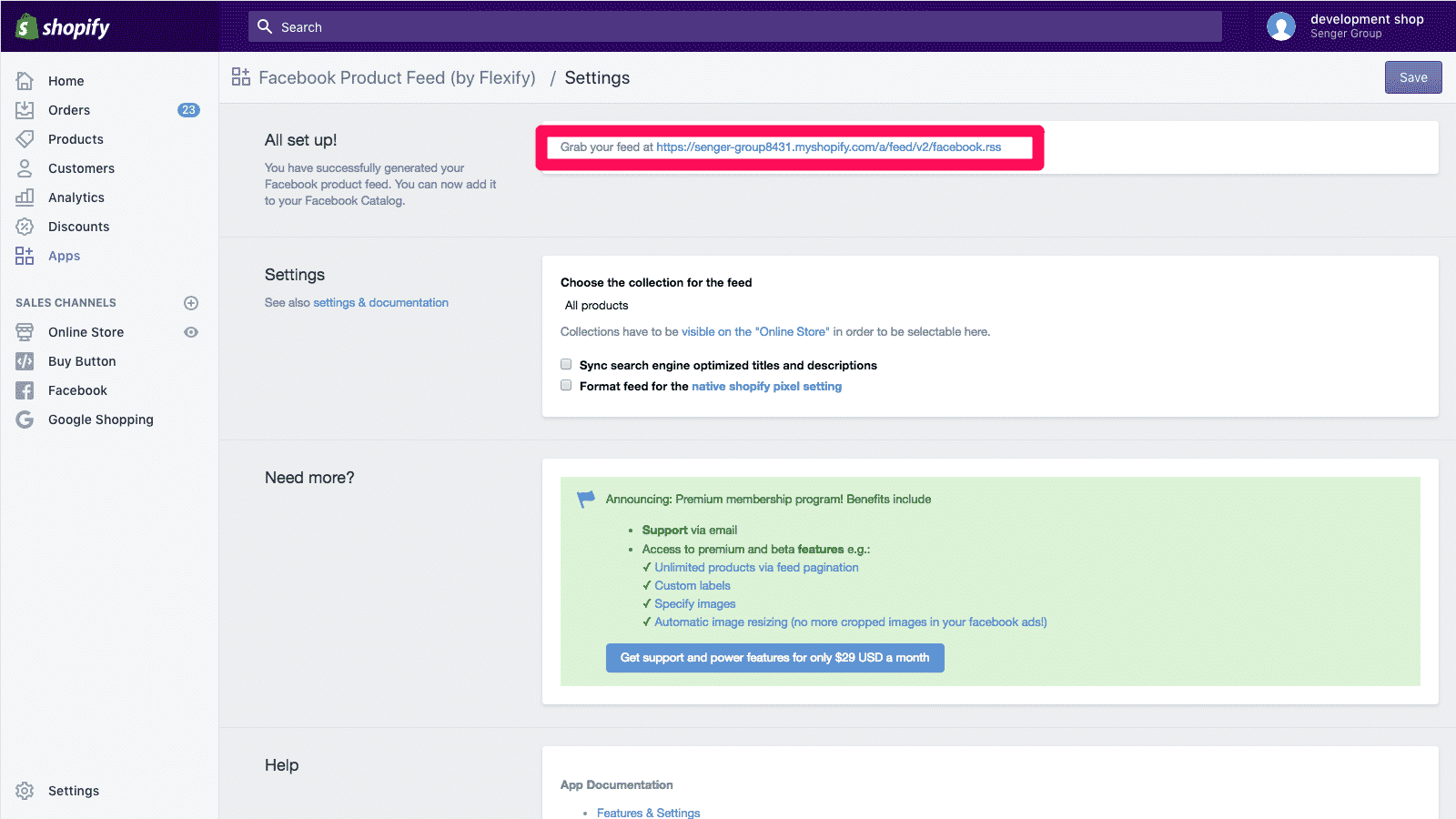
Task: Go to Settings at sidebar bottom
Action: (73, 791)
